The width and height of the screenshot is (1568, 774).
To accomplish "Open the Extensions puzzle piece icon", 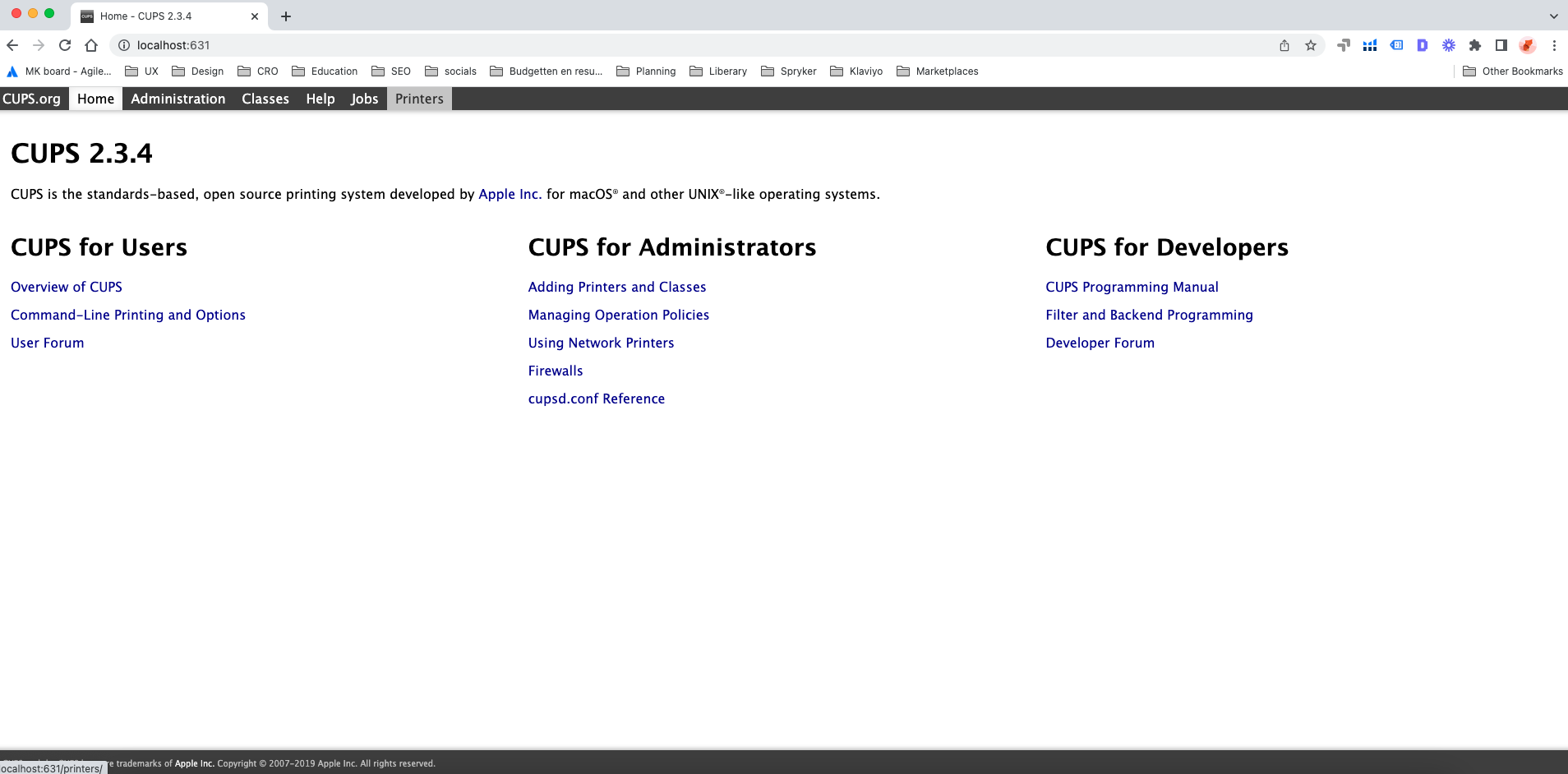I will pos(1475,45).
